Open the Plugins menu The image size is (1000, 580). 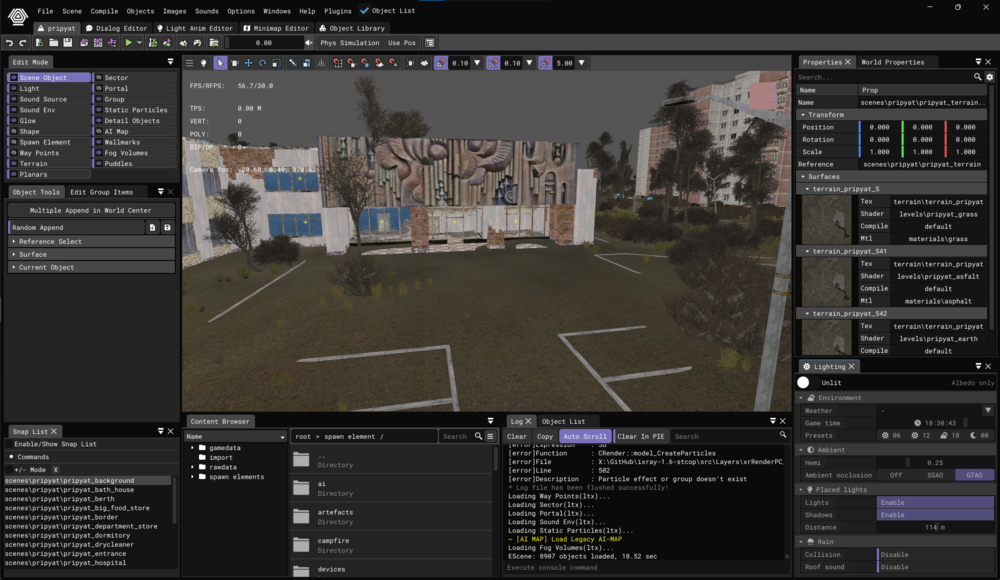coord(337,11)
